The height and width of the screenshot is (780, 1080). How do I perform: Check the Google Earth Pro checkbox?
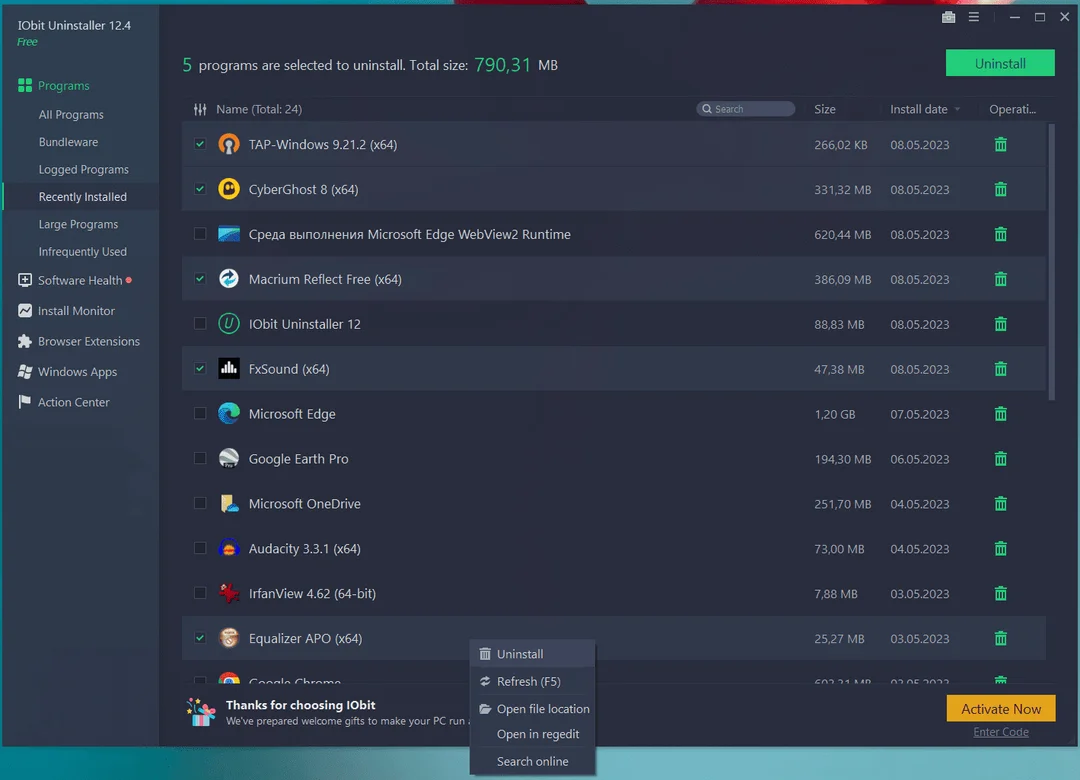click(200, 458)
